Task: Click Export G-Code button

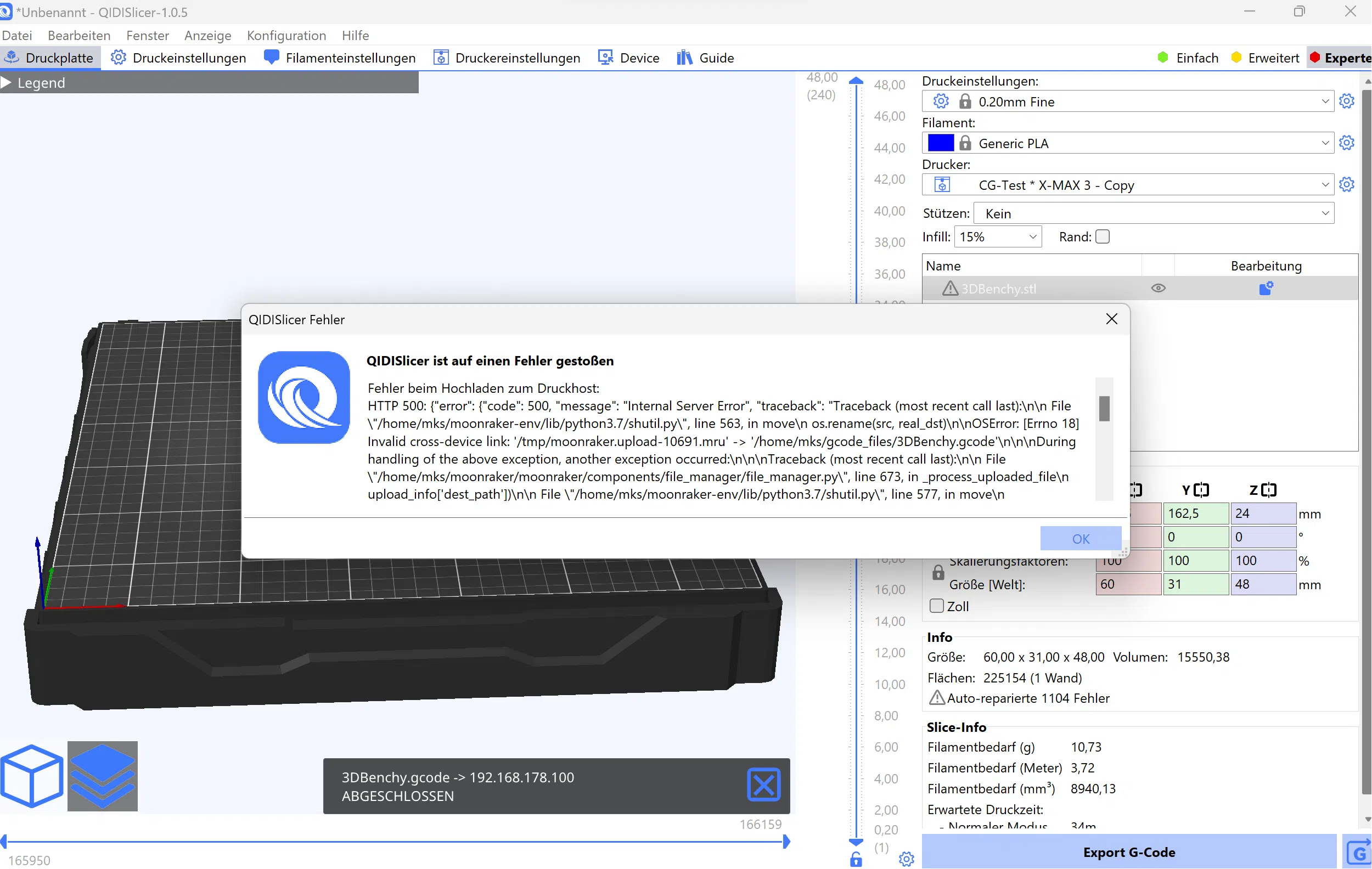Action: pyautogui.click(x=1129, y=852)
